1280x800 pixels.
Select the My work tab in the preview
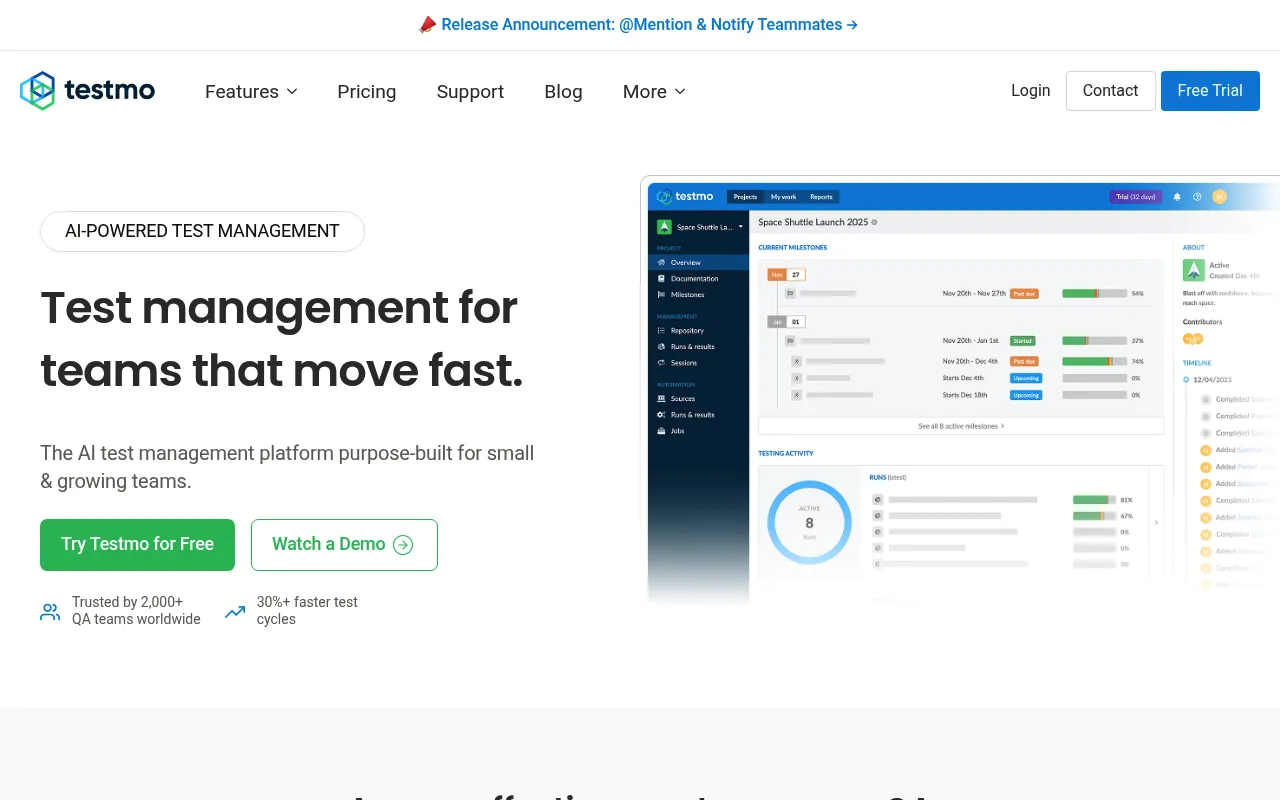point(783,197)
